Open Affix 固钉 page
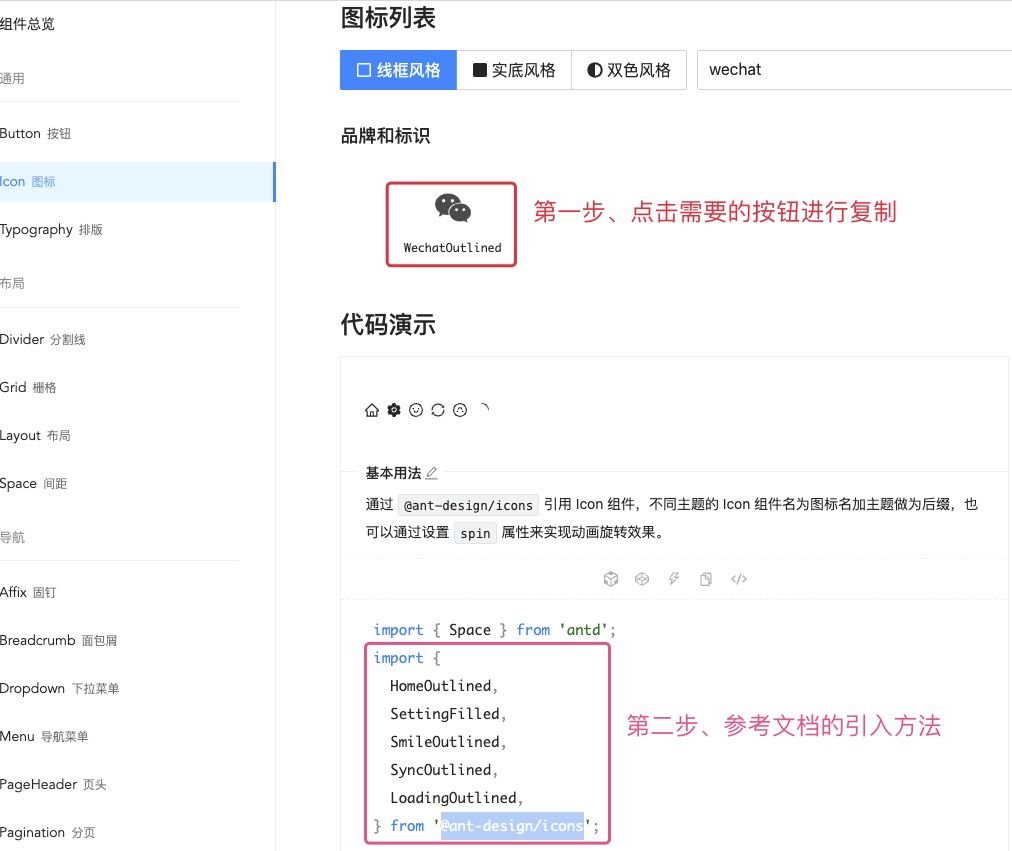This screenshot has height=851, width=1012. point(28,592)
